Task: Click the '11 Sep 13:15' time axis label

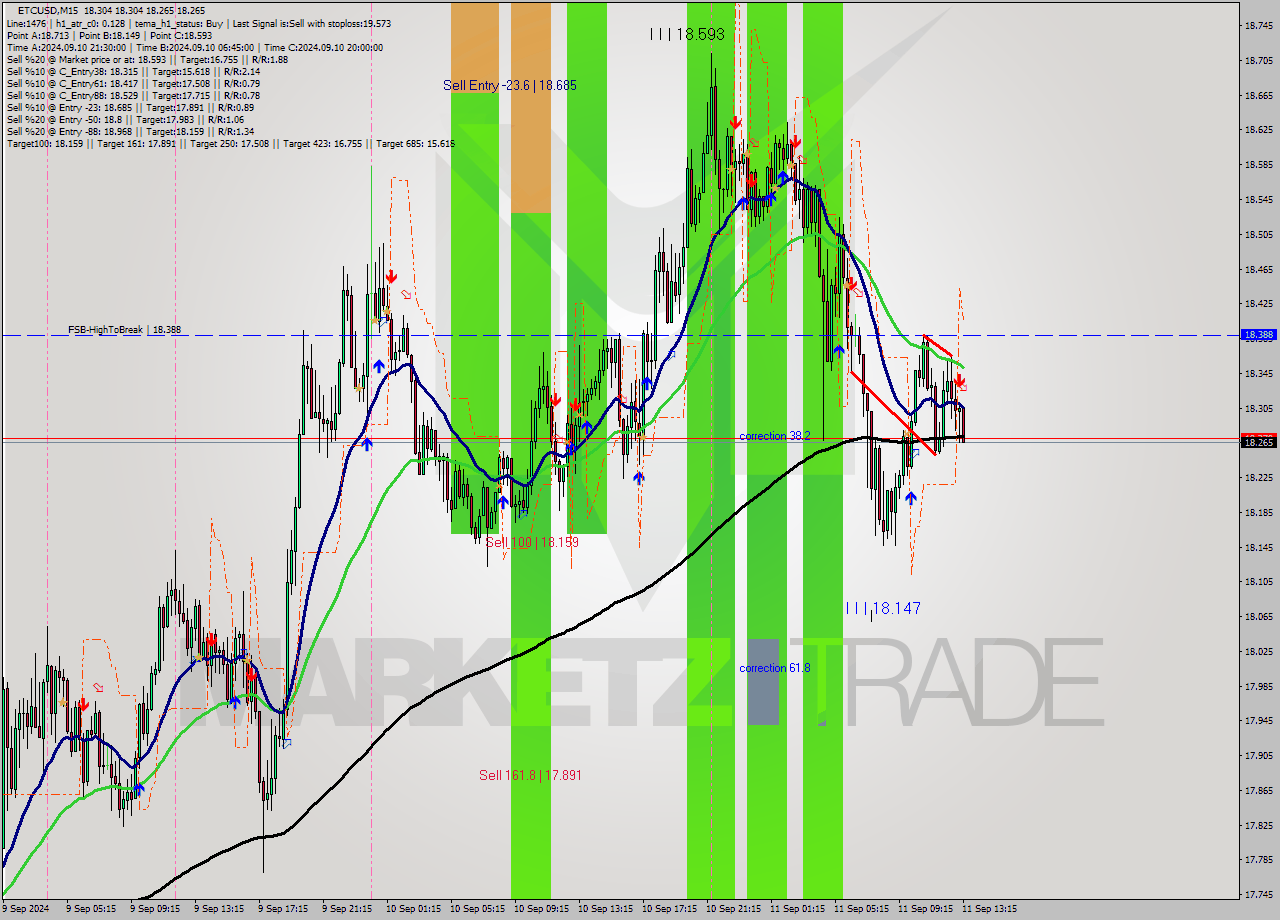Action: coord(988,909)
